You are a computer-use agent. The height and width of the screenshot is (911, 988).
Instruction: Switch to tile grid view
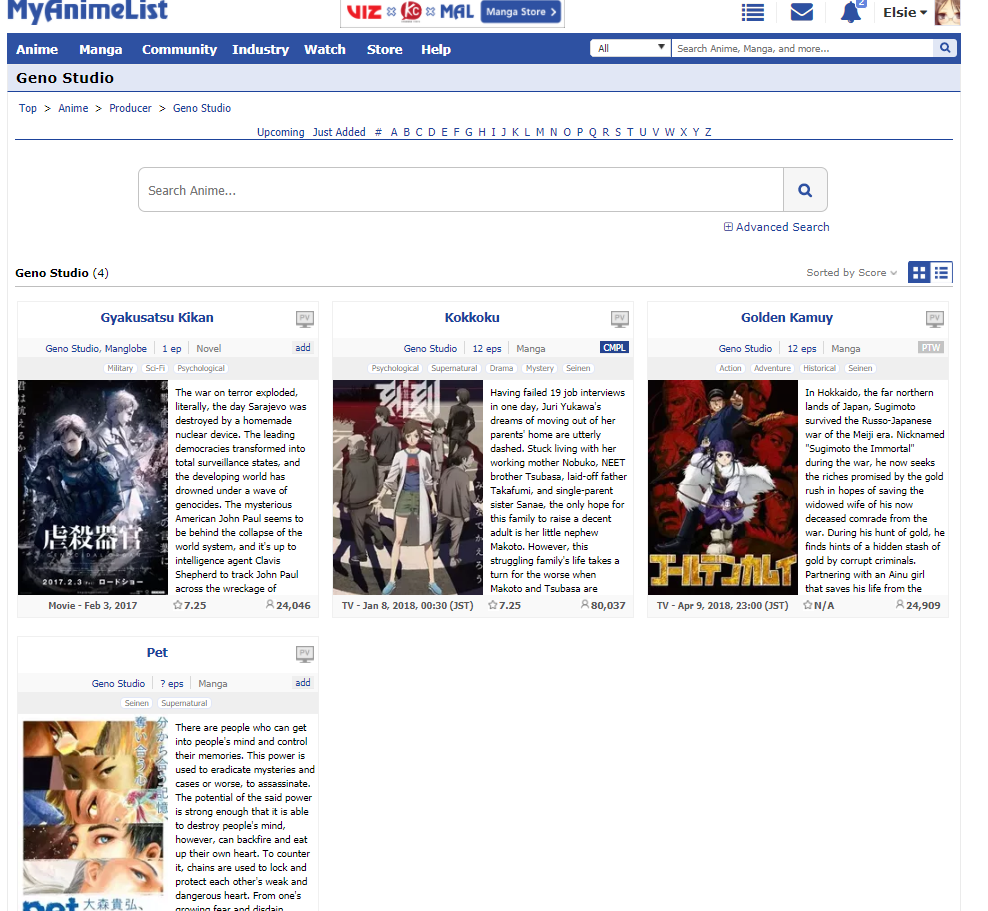(x=919, y=272)
